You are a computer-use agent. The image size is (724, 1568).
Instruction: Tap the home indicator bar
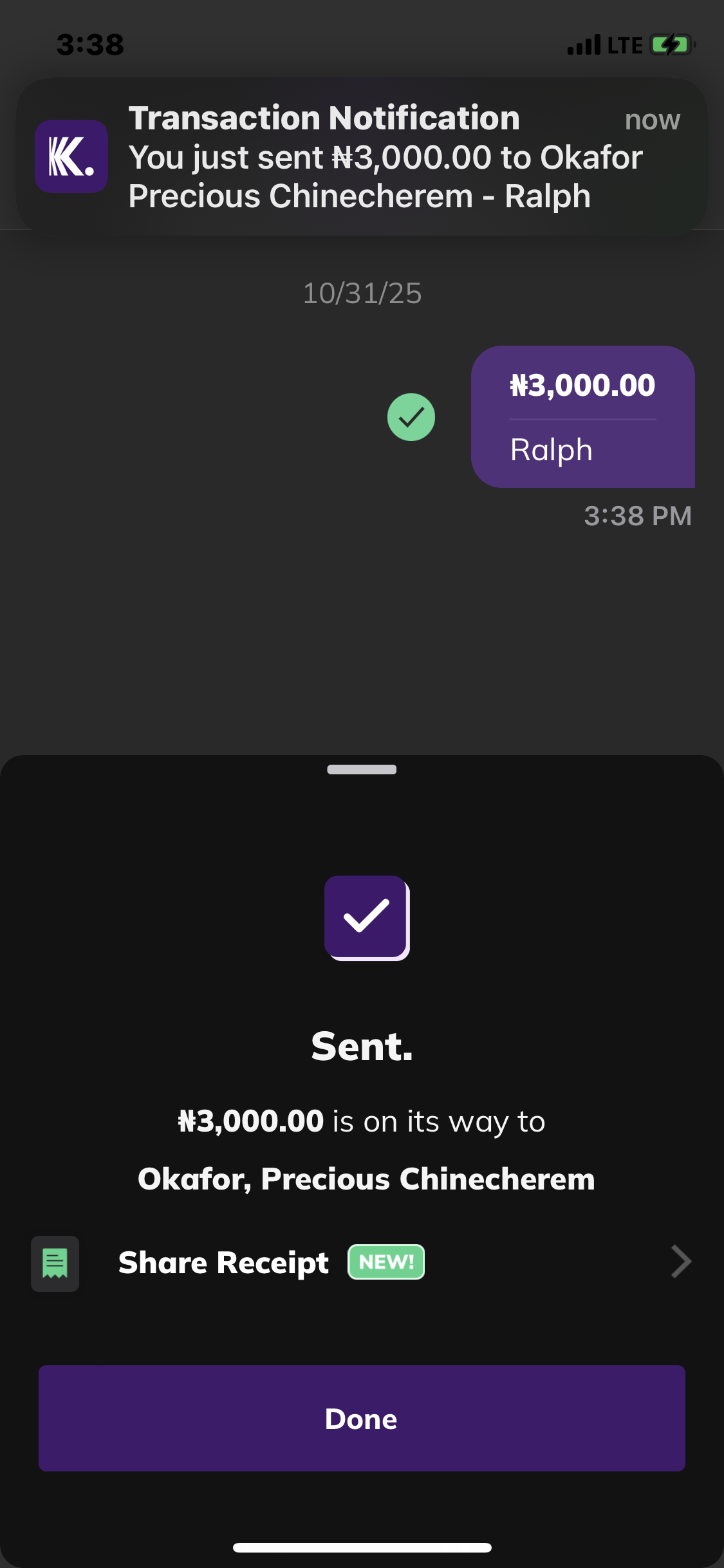[x=362, y=1547]
